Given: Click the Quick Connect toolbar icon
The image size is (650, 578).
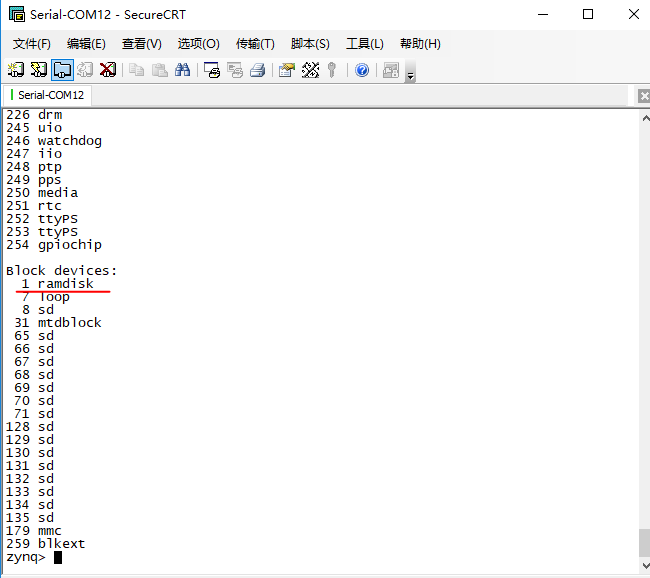Looking at the screenshot, I should point(39,70).
